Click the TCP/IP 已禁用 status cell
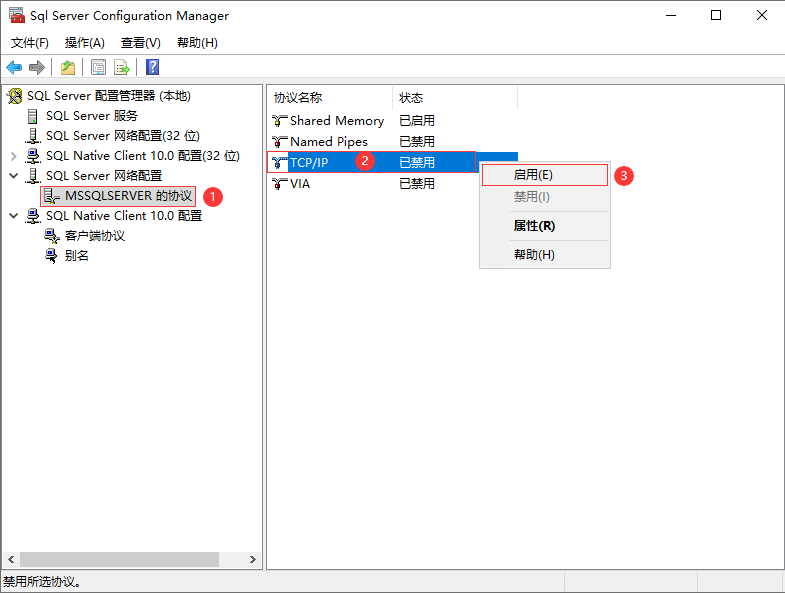Viewport: 785px width, 593px height. (417, 163)
